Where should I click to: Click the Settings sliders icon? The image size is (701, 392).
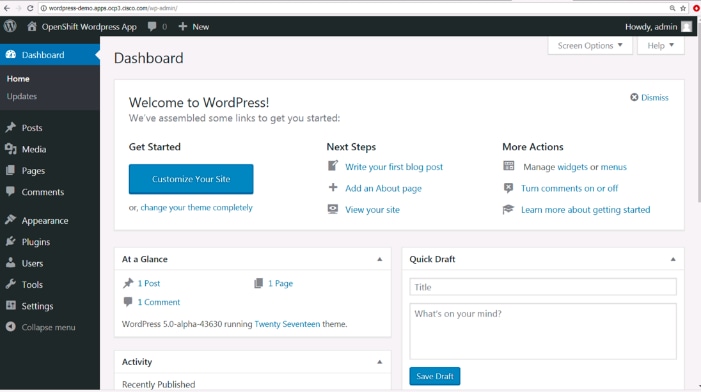point(11,306)
